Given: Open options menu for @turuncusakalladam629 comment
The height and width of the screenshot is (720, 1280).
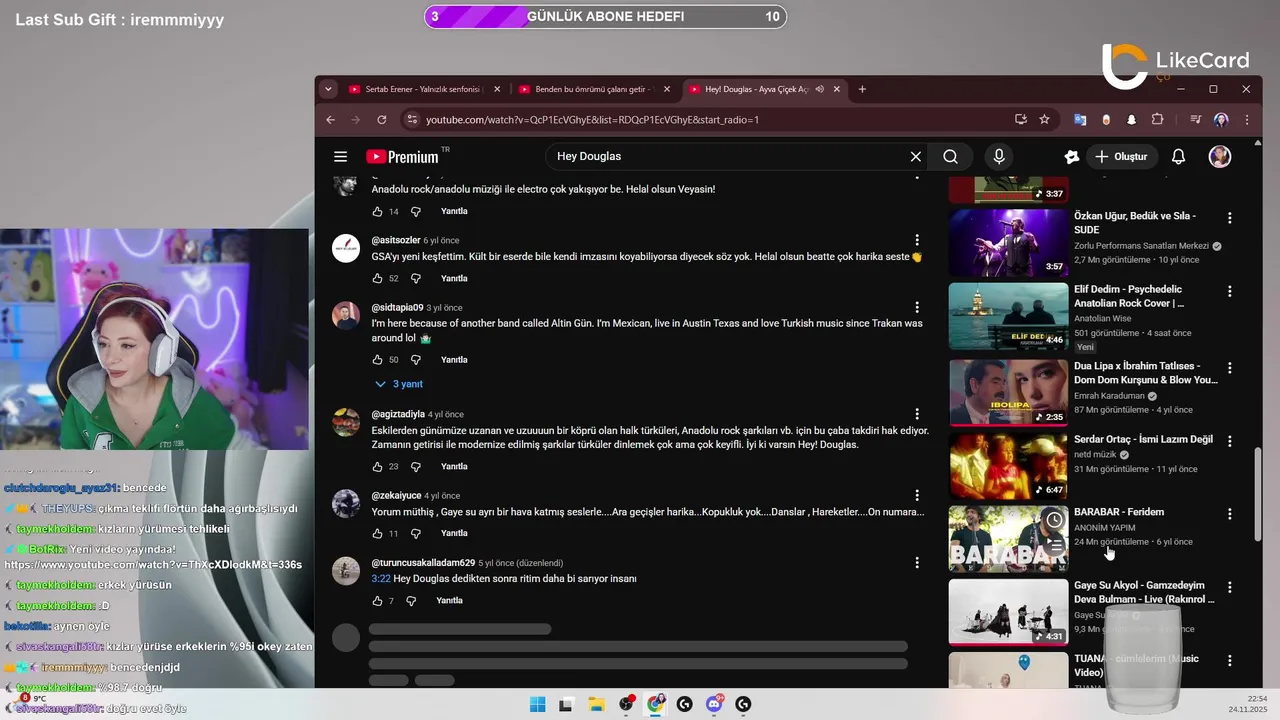Looking at the screenshot, I should [916, 563].
